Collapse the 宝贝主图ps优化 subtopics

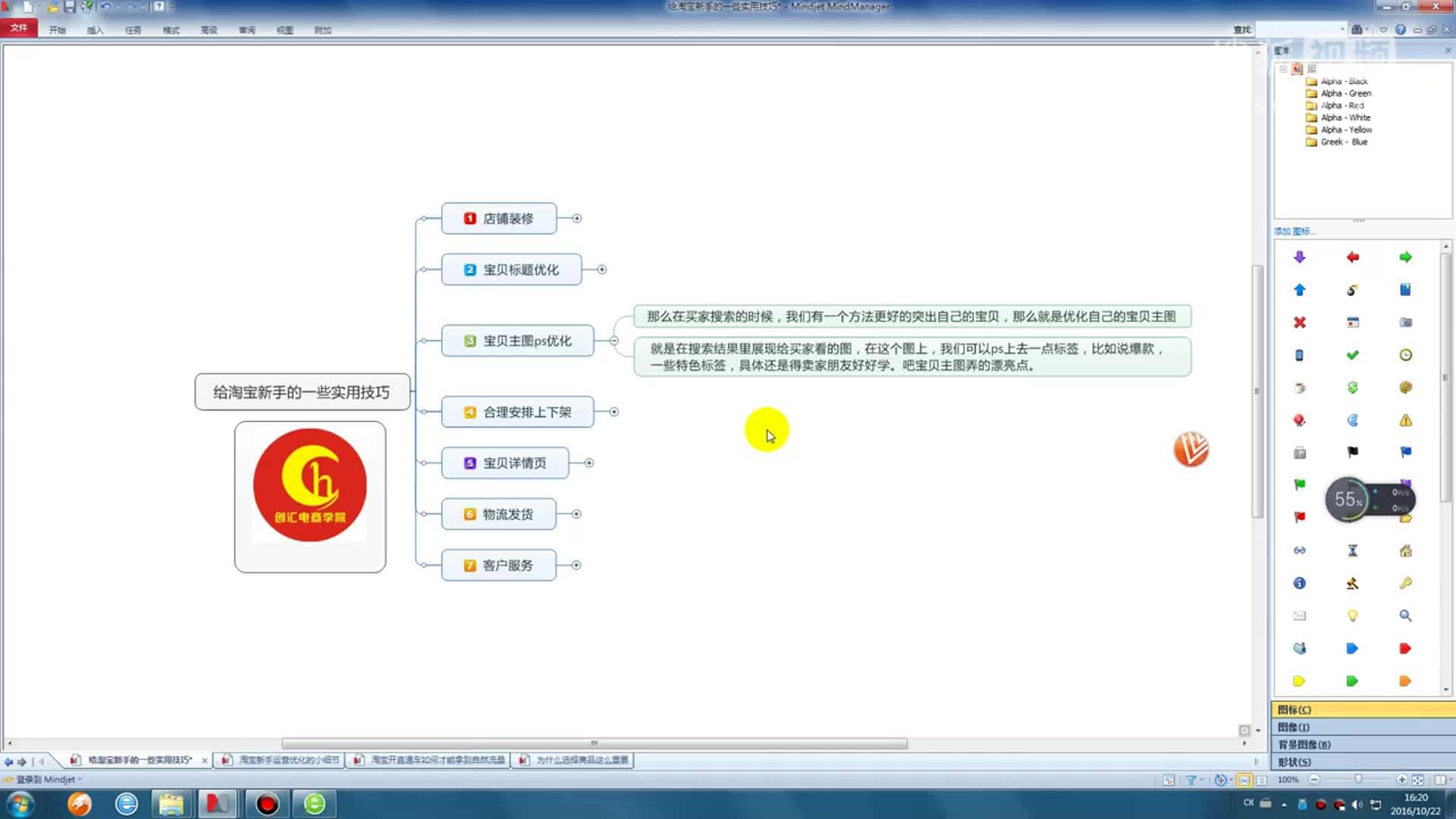614,340
